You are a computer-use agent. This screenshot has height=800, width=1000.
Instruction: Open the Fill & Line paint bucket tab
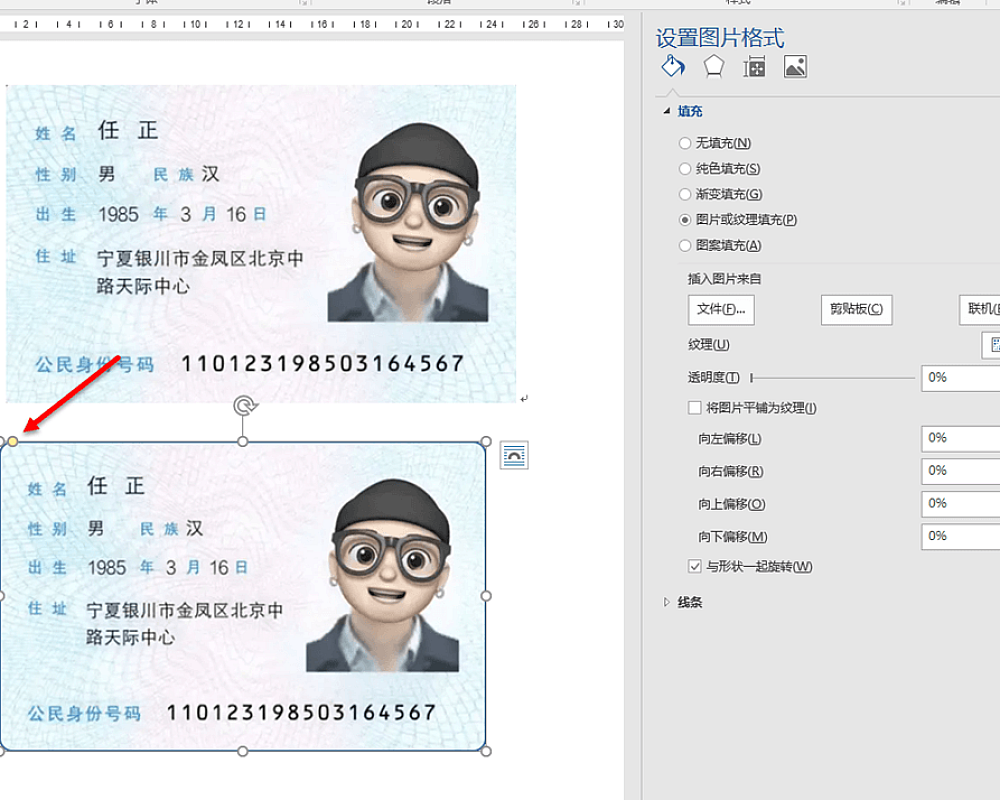[x=673, y=67]
